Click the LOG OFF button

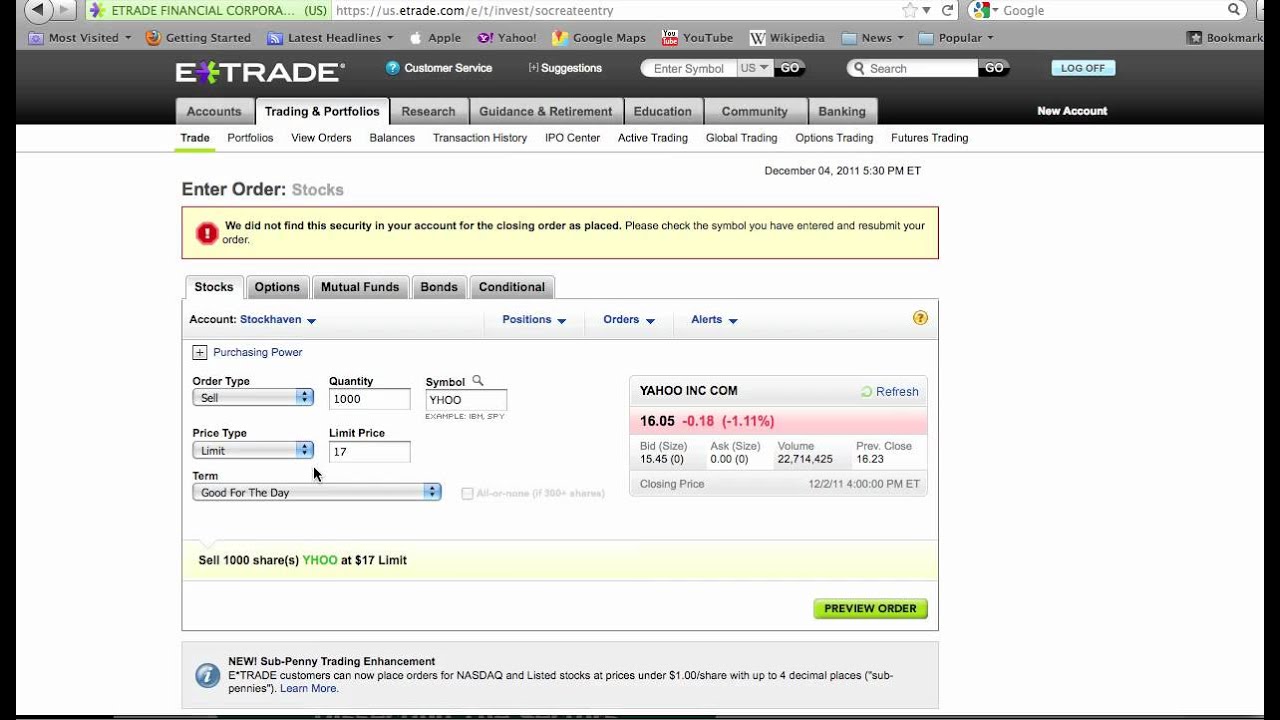tap(1083, 68)
